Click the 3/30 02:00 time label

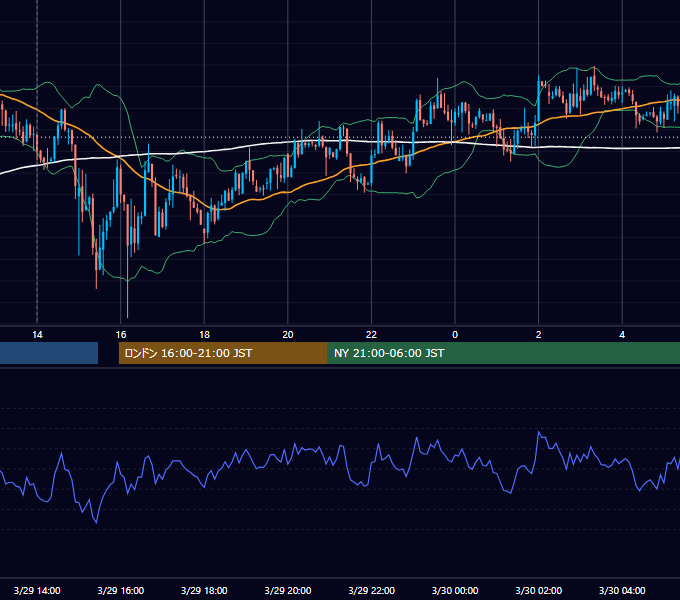pos(539,590)
